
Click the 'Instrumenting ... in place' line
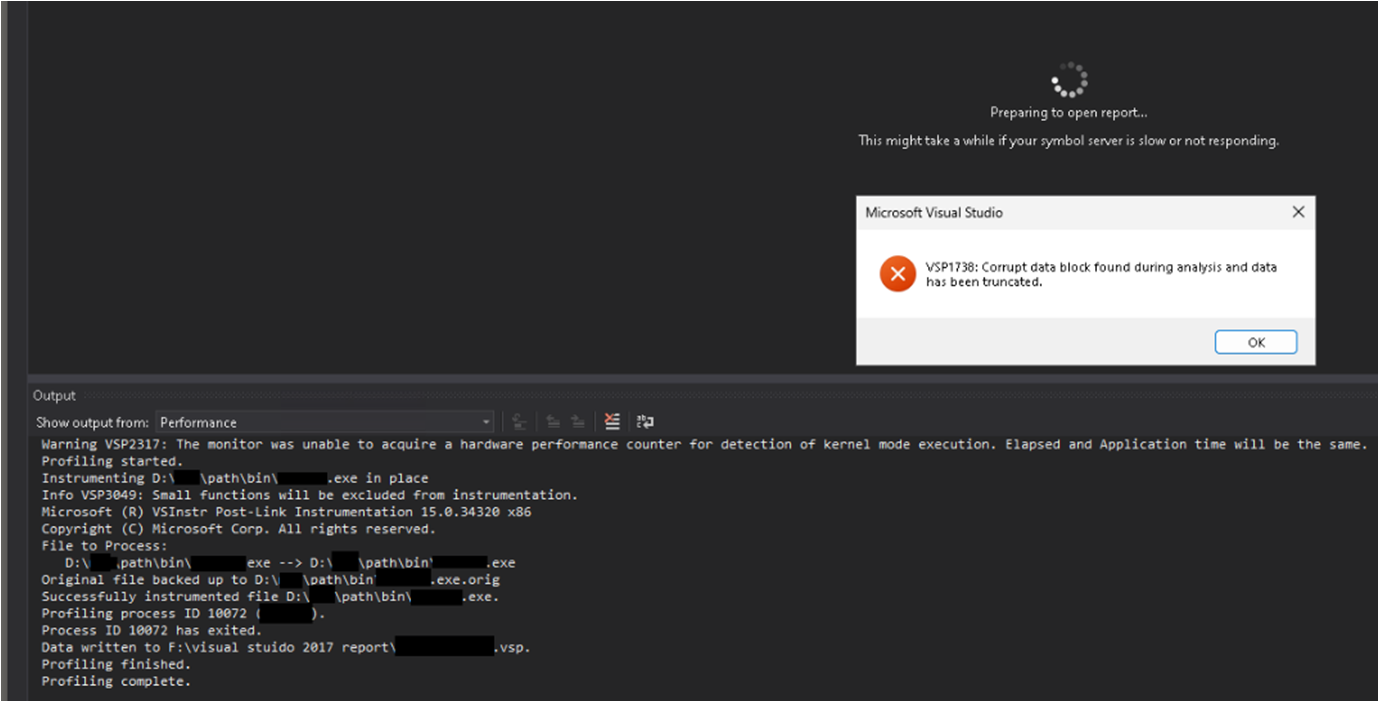(x=235, y=478)
